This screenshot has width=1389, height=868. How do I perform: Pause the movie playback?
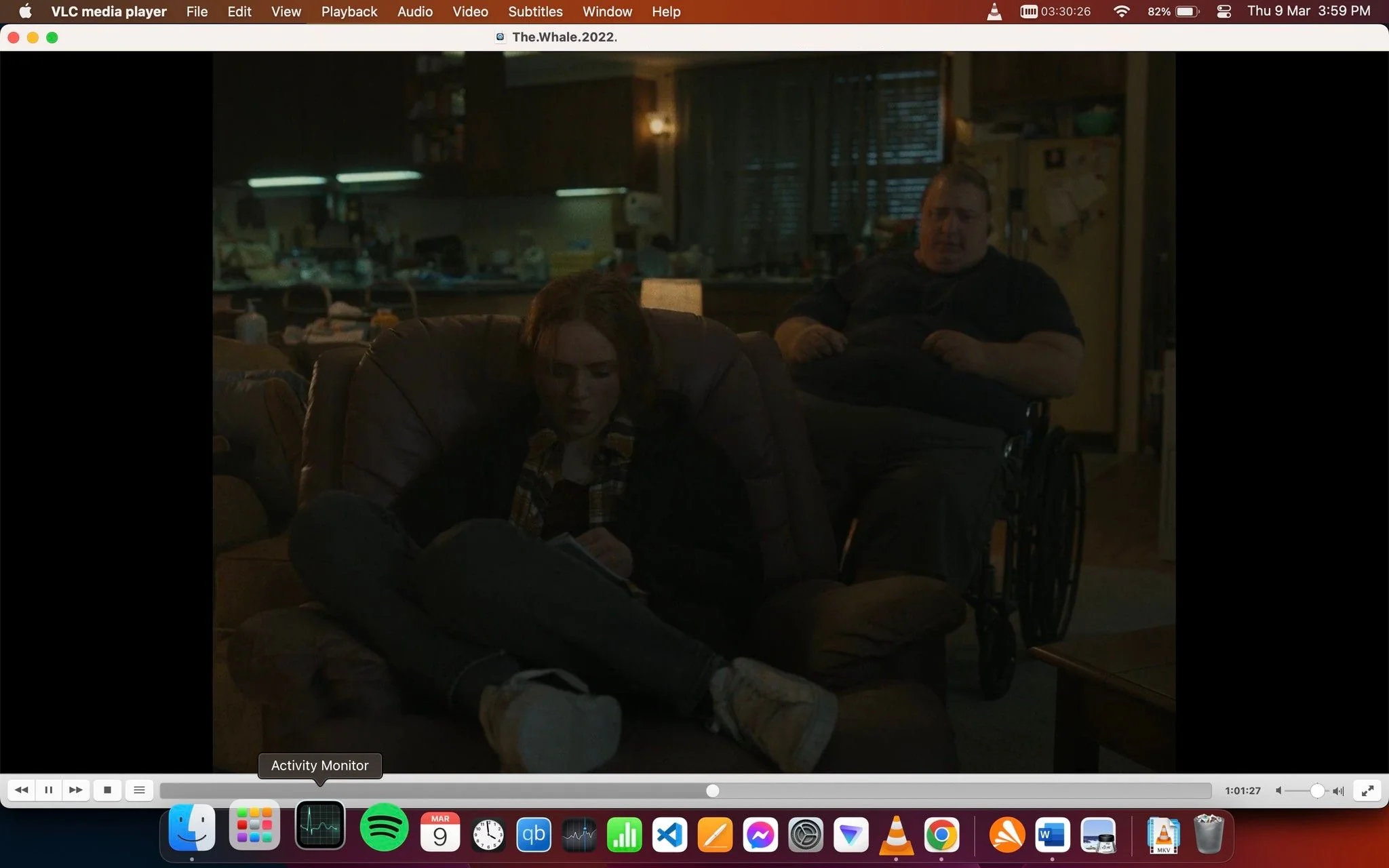point(48,790)
